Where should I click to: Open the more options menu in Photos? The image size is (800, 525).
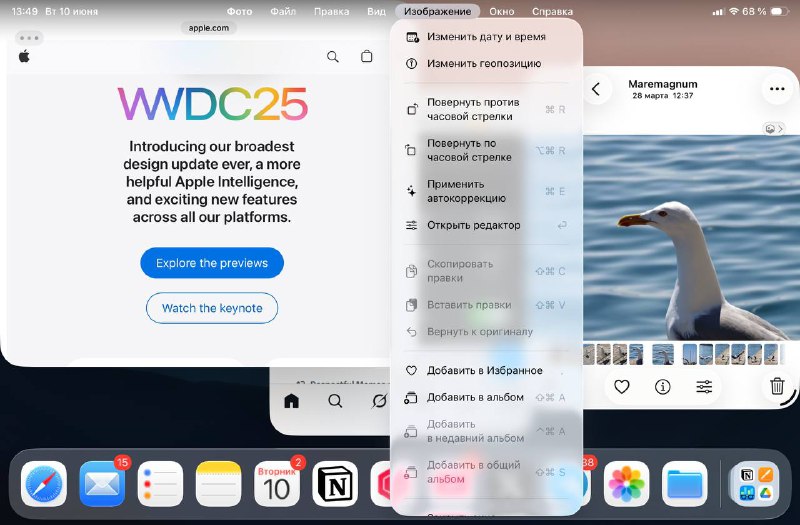(777, 89)
